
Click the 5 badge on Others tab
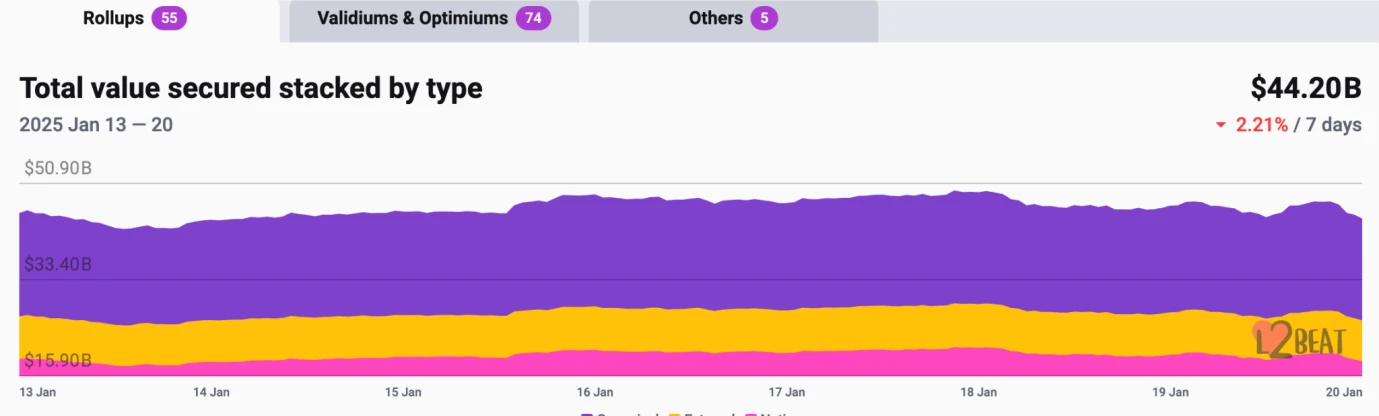(x=765, y=19)
